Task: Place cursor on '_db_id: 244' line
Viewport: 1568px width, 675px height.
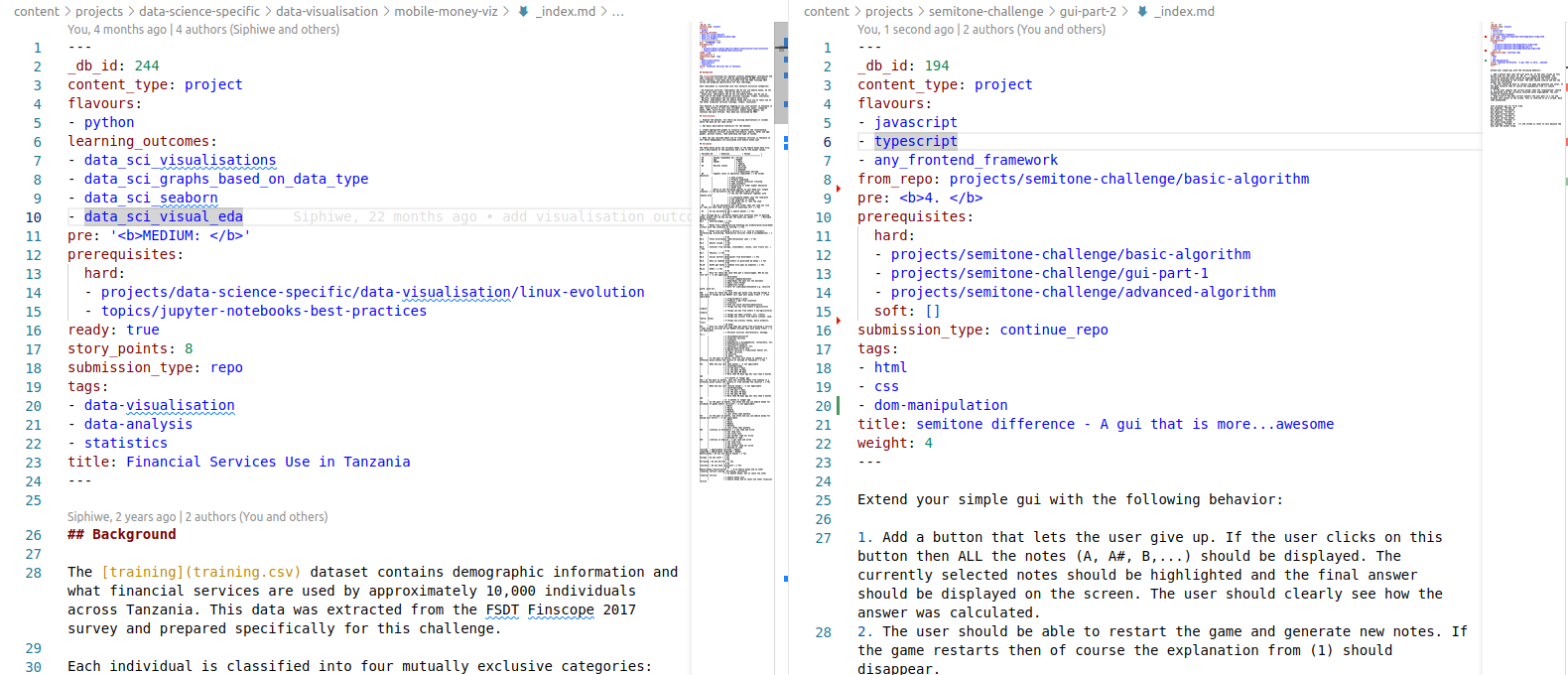Action: tap(113, 66)
